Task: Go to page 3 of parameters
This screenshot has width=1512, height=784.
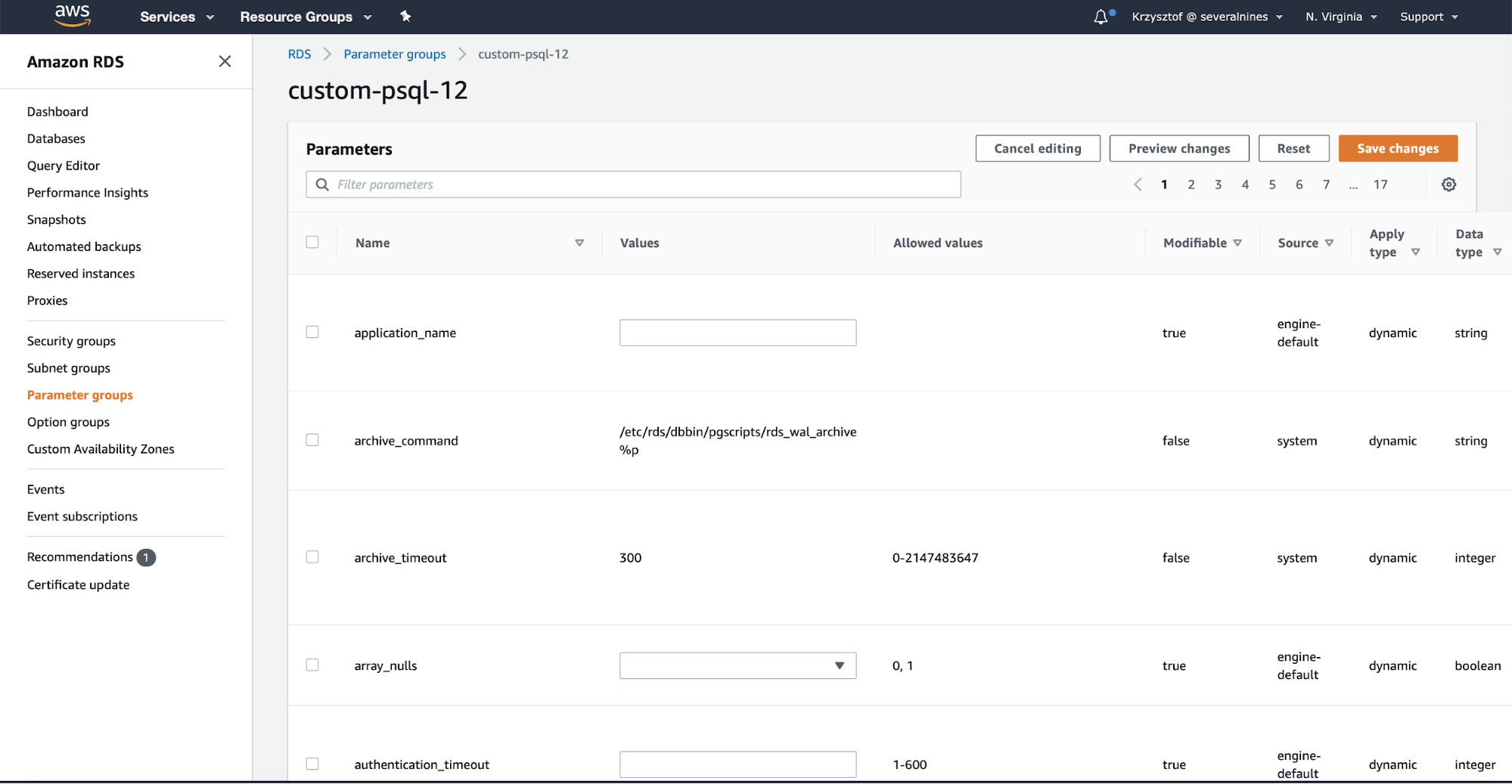Action: click(x=1218, y=184)
